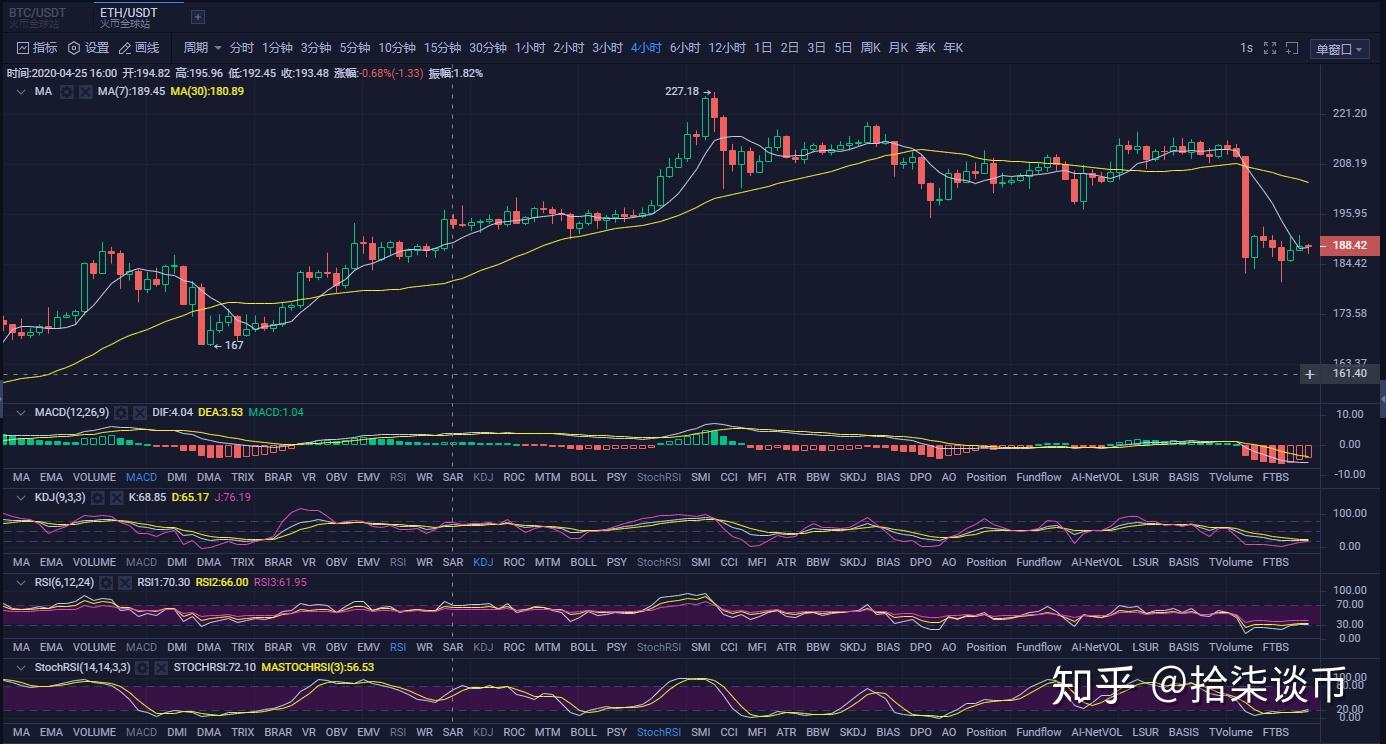Expand the 周期 period dropdown
This screenshot has width=1386, height=744.
click(x=202, y=48)
